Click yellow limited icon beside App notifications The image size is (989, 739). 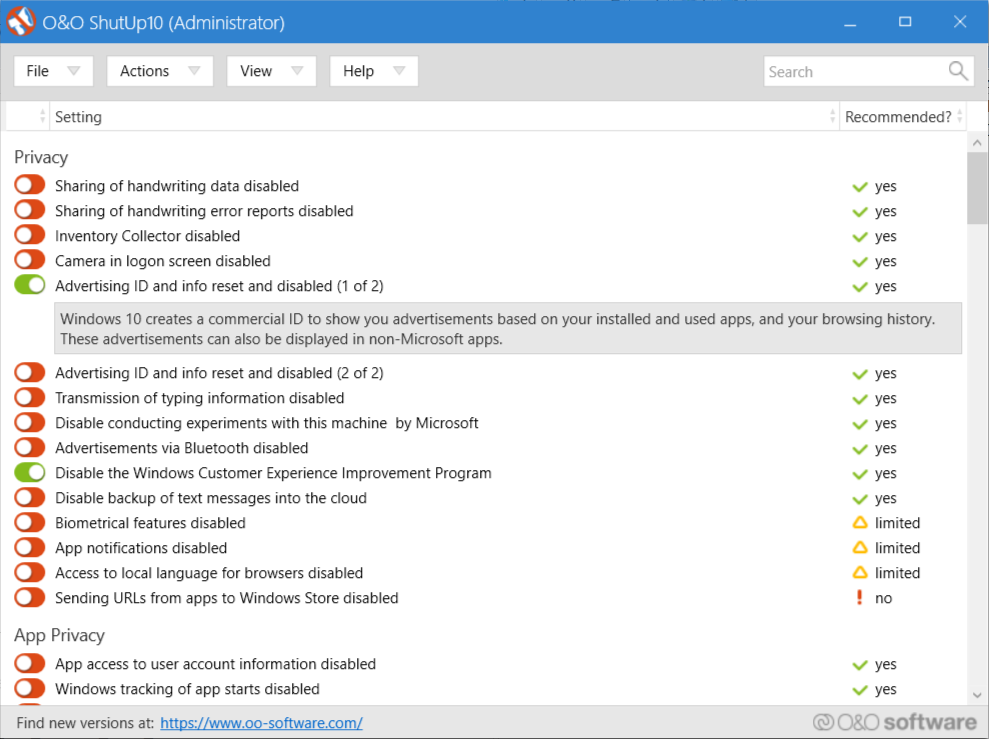(x=859, y=548)
